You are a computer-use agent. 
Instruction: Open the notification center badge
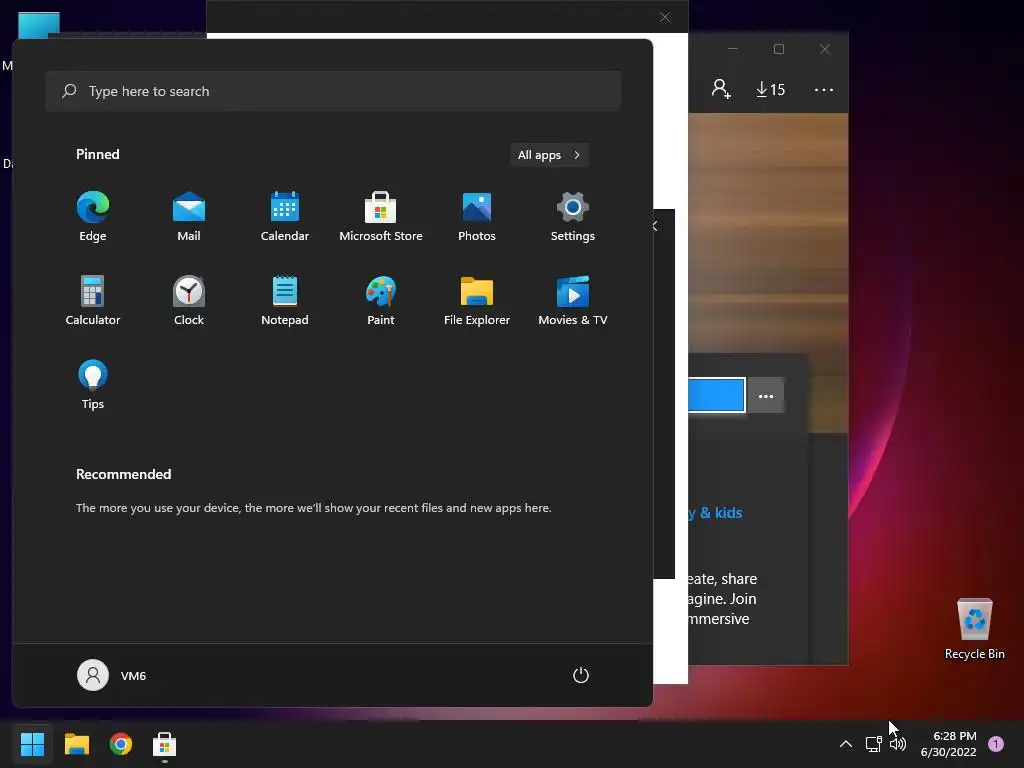tap(996, 744)
